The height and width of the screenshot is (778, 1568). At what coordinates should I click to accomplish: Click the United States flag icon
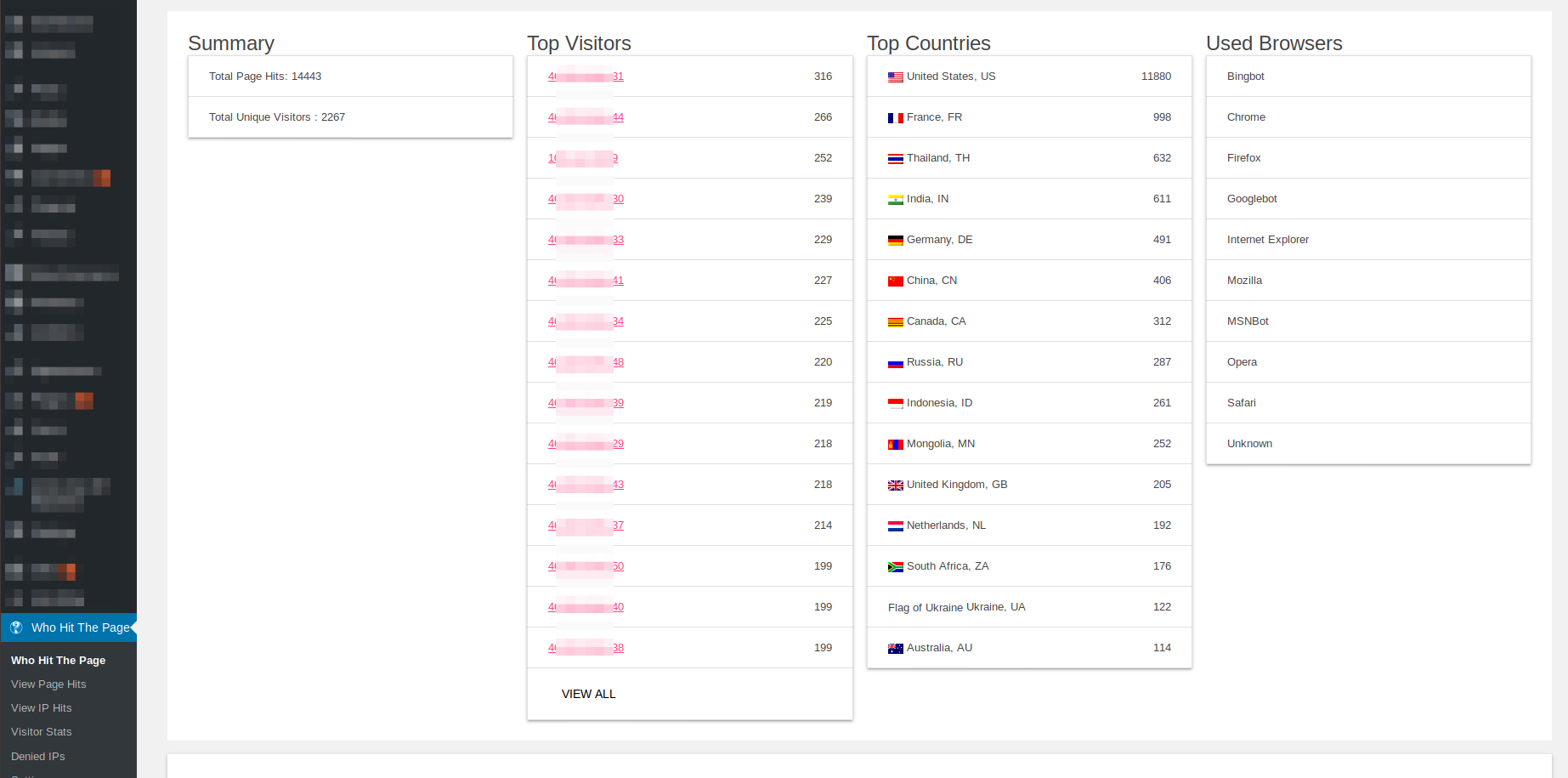click(896, 77)
